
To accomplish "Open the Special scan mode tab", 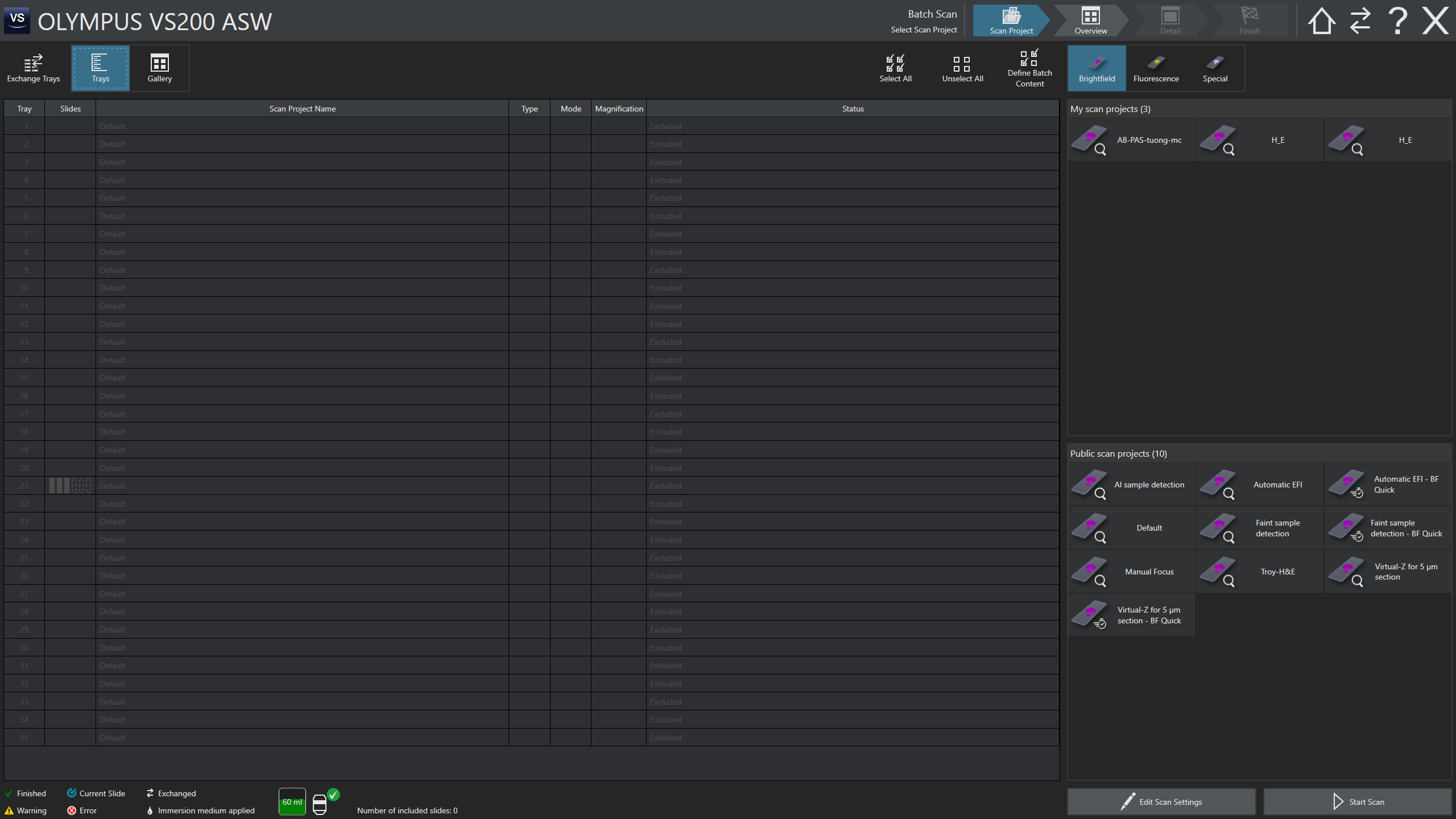I will click(x=1215, y=68).
